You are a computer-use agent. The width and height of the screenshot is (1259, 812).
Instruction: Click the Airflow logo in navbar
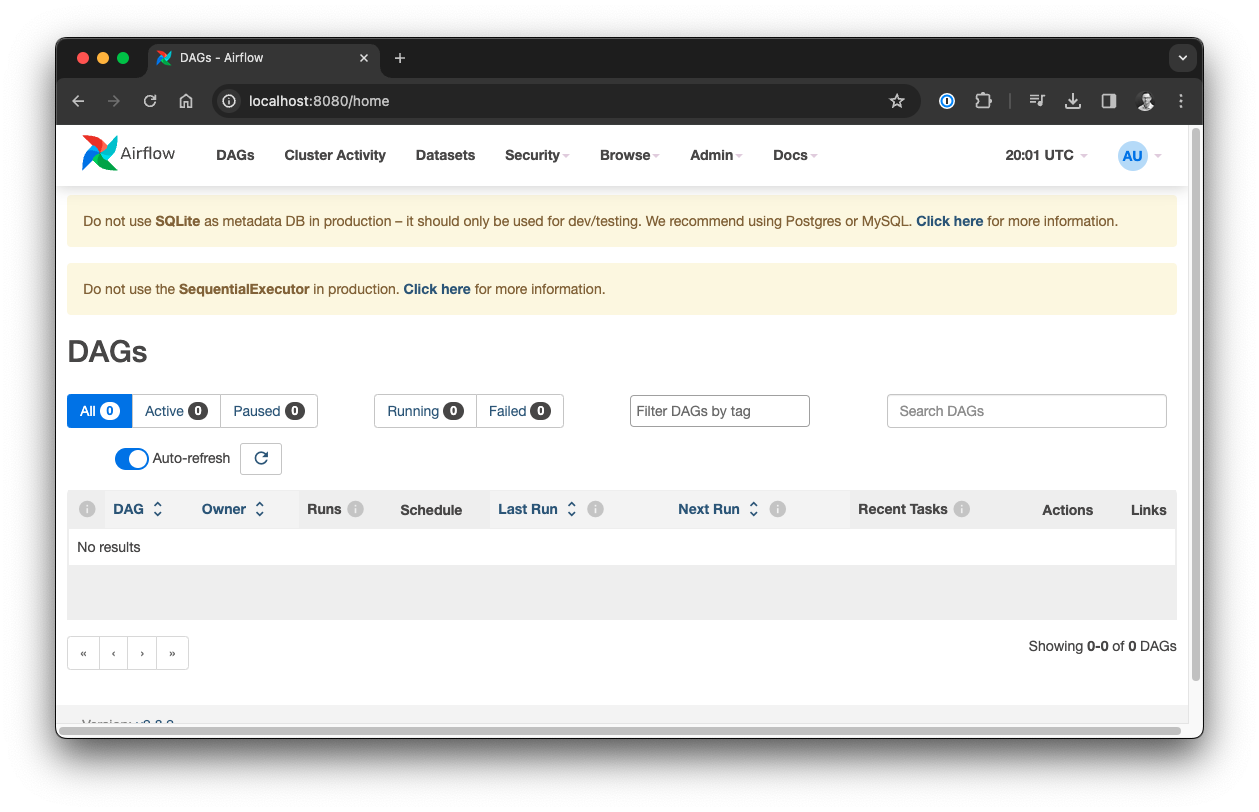(128, 154)
